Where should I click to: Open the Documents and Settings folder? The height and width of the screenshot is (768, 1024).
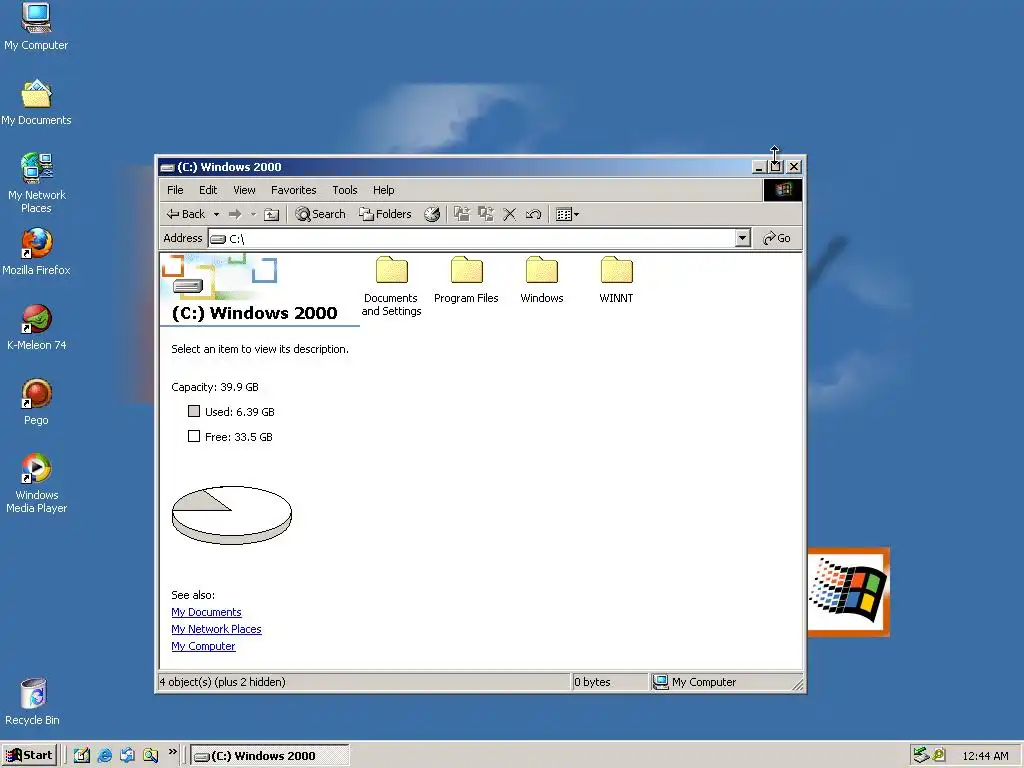tap(391, 287)
